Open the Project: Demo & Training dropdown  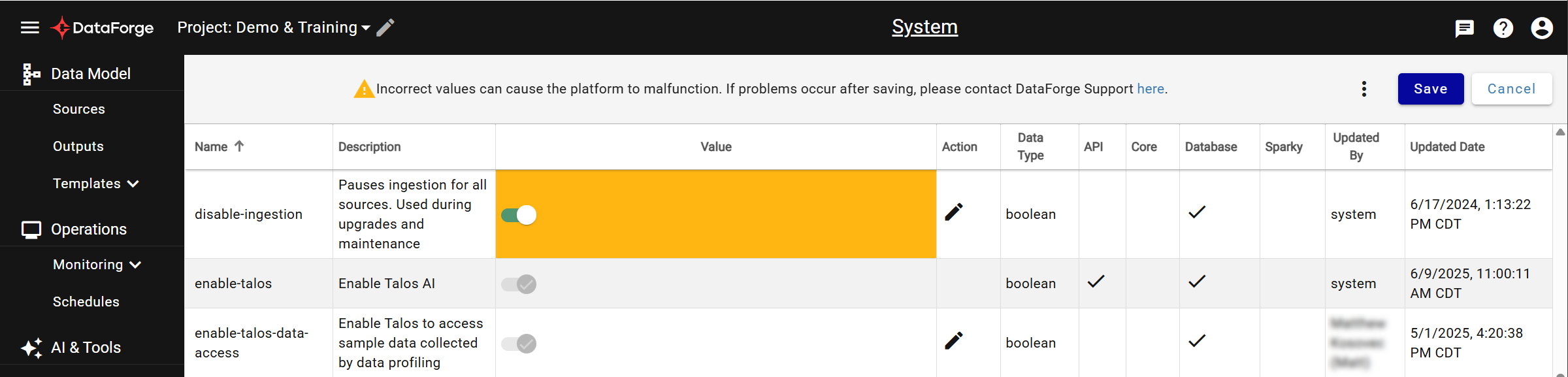274,27
